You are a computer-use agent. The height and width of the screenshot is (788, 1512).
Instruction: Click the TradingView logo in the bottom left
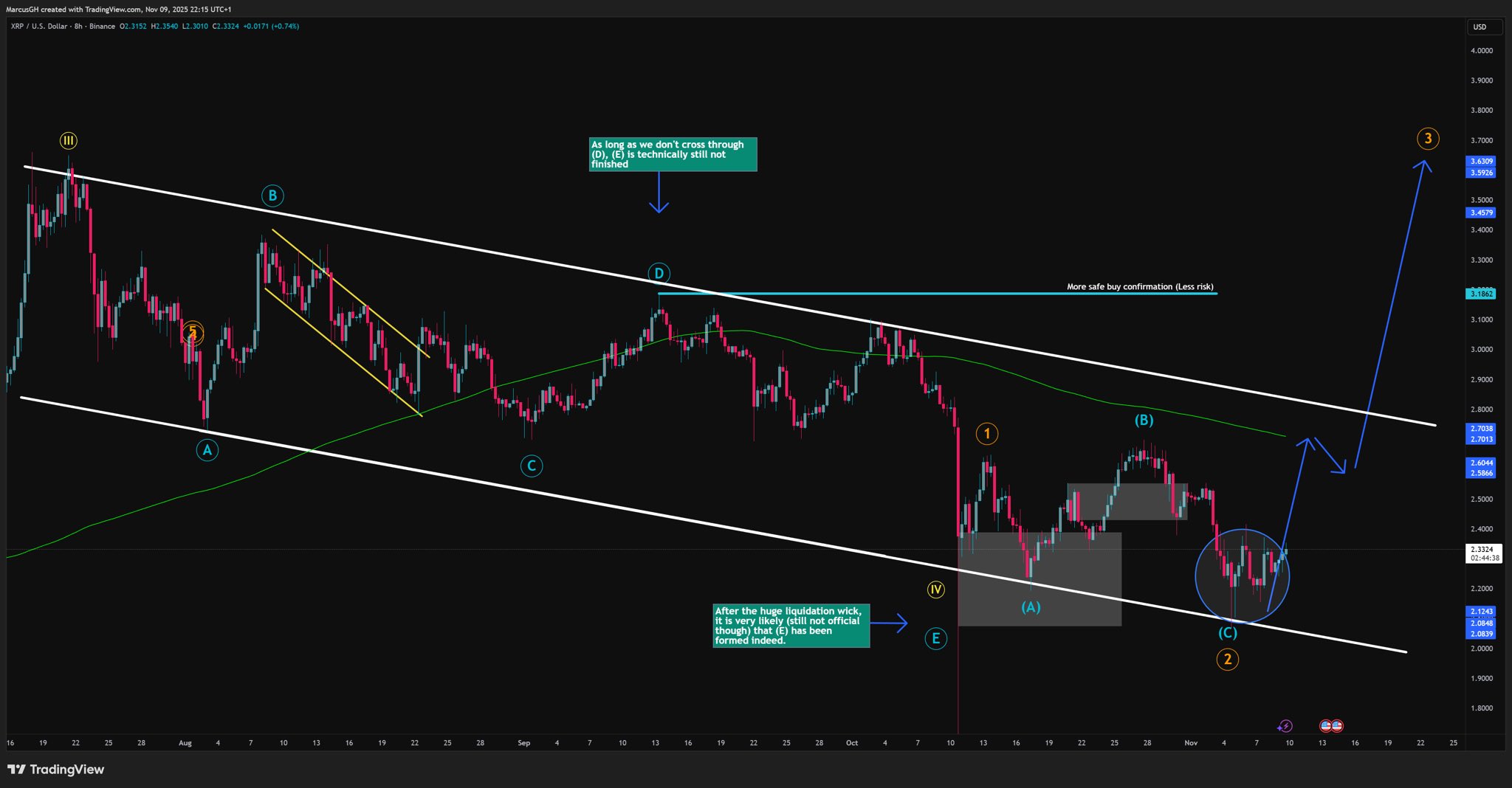point(55,770)
